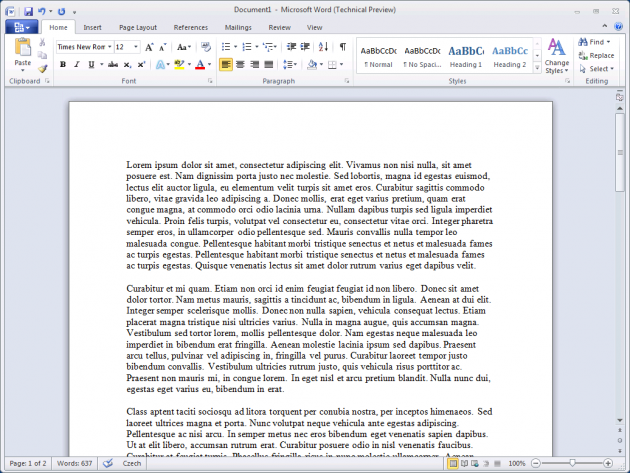Viewport: 630px width, 473px height.
Task: Open the Mailings tab
Action: [238, 27]
